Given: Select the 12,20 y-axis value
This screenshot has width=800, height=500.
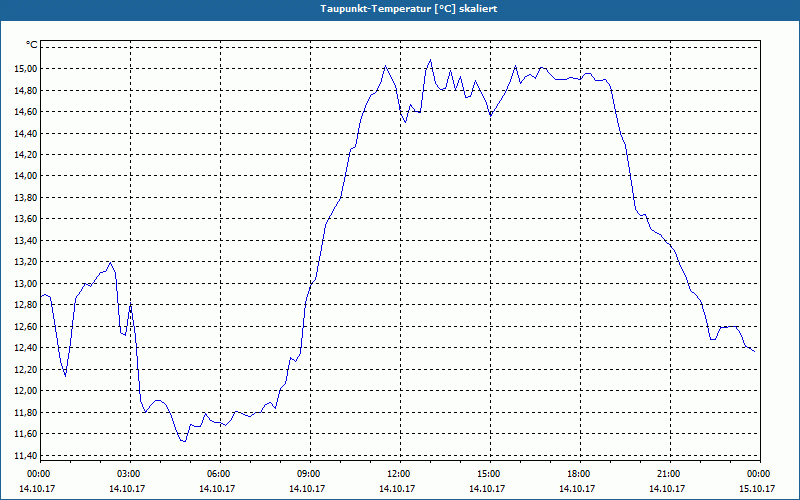Looking at the screenshot, I should tap(26, 369).
